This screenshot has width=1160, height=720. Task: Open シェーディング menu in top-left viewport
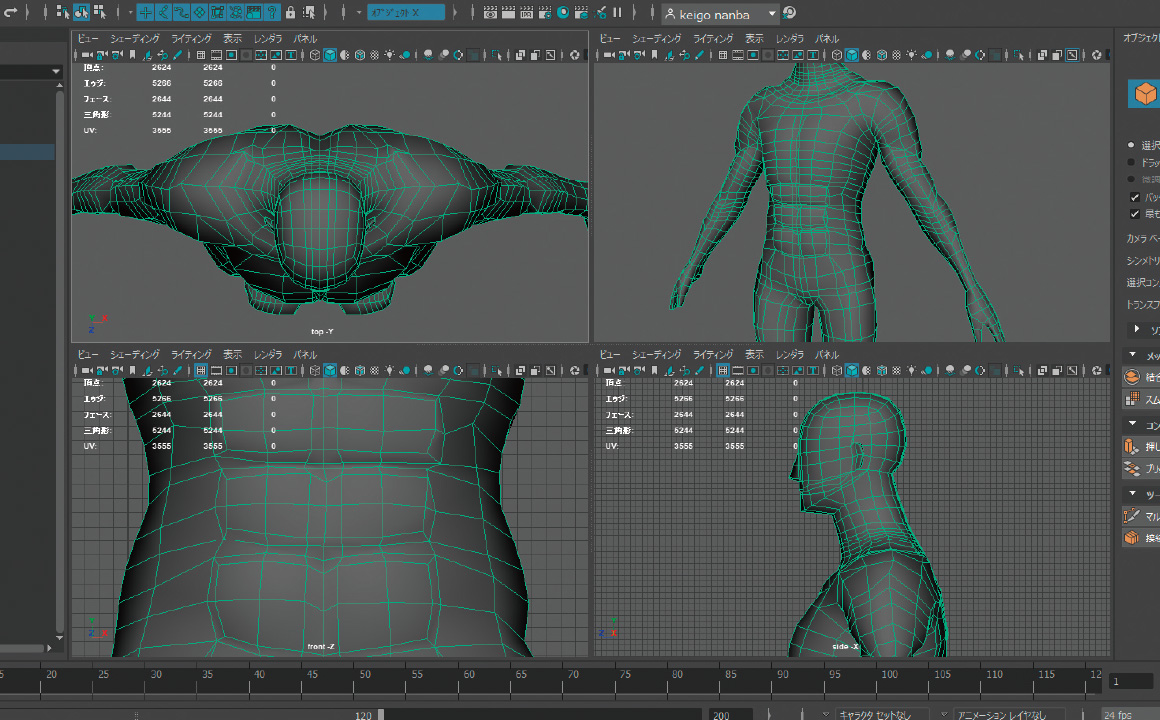click(134, 38)
